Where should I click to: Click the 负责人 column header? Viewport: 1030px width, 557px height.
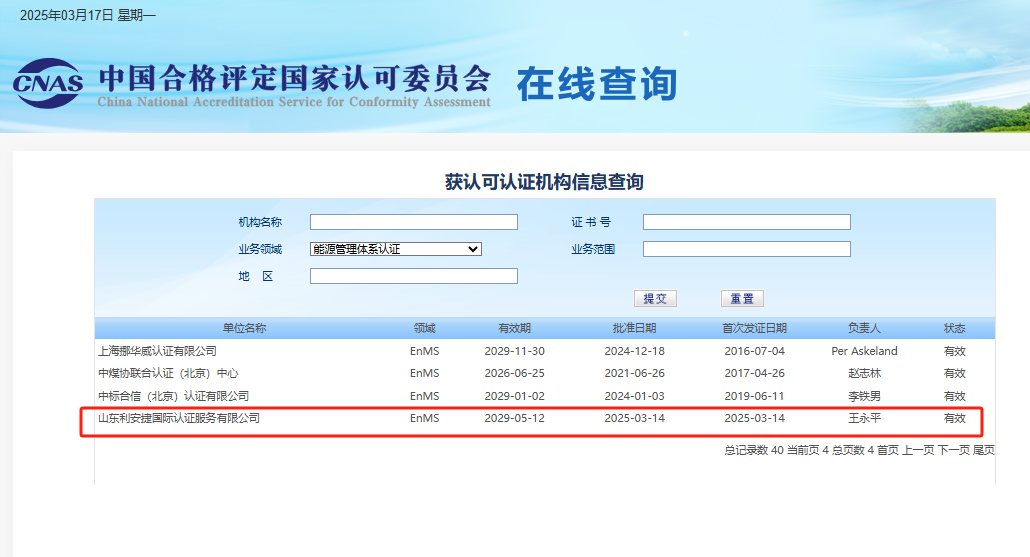coord(864,328)
